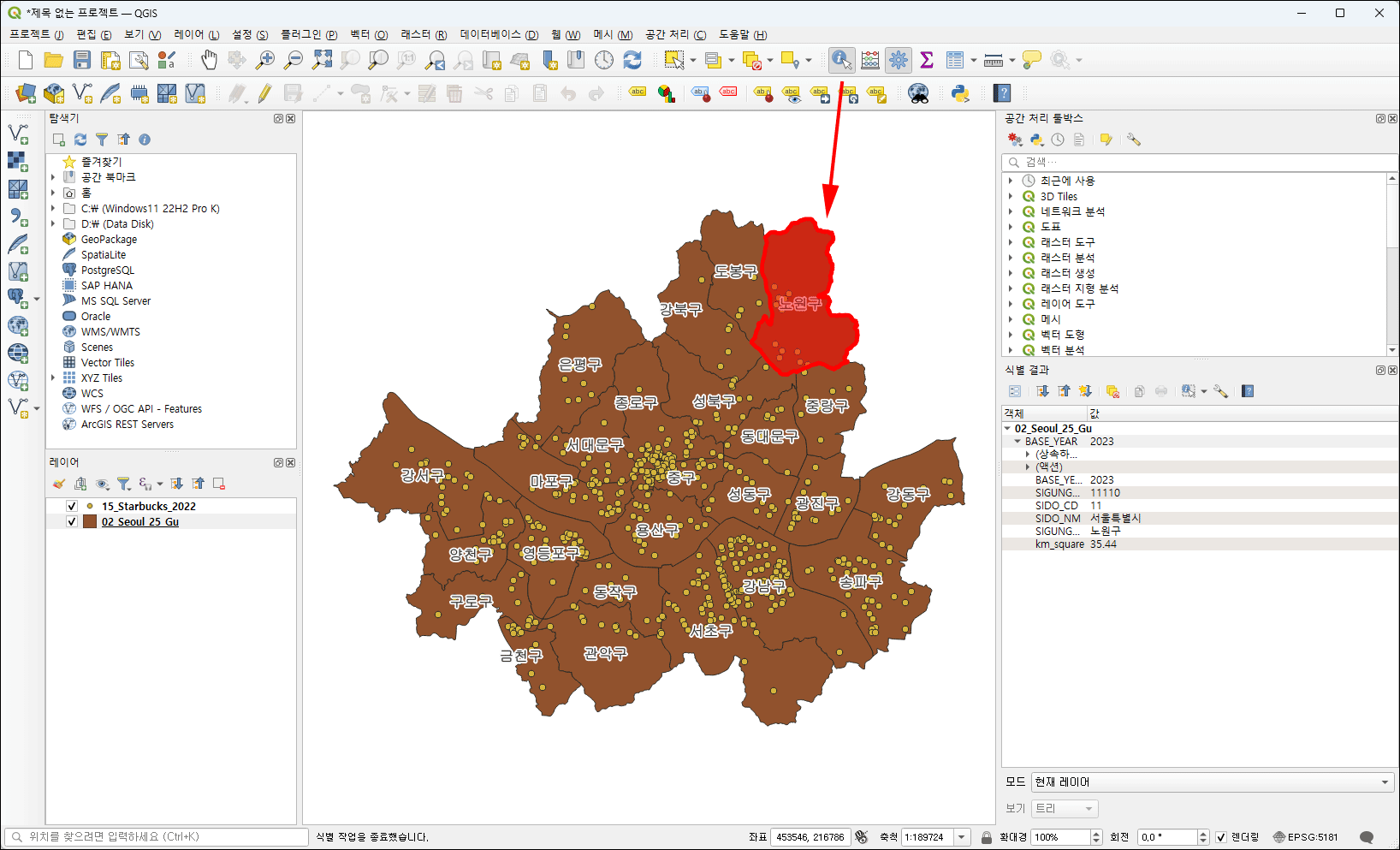Open toolbox options wrench icon

point(1134,140)
